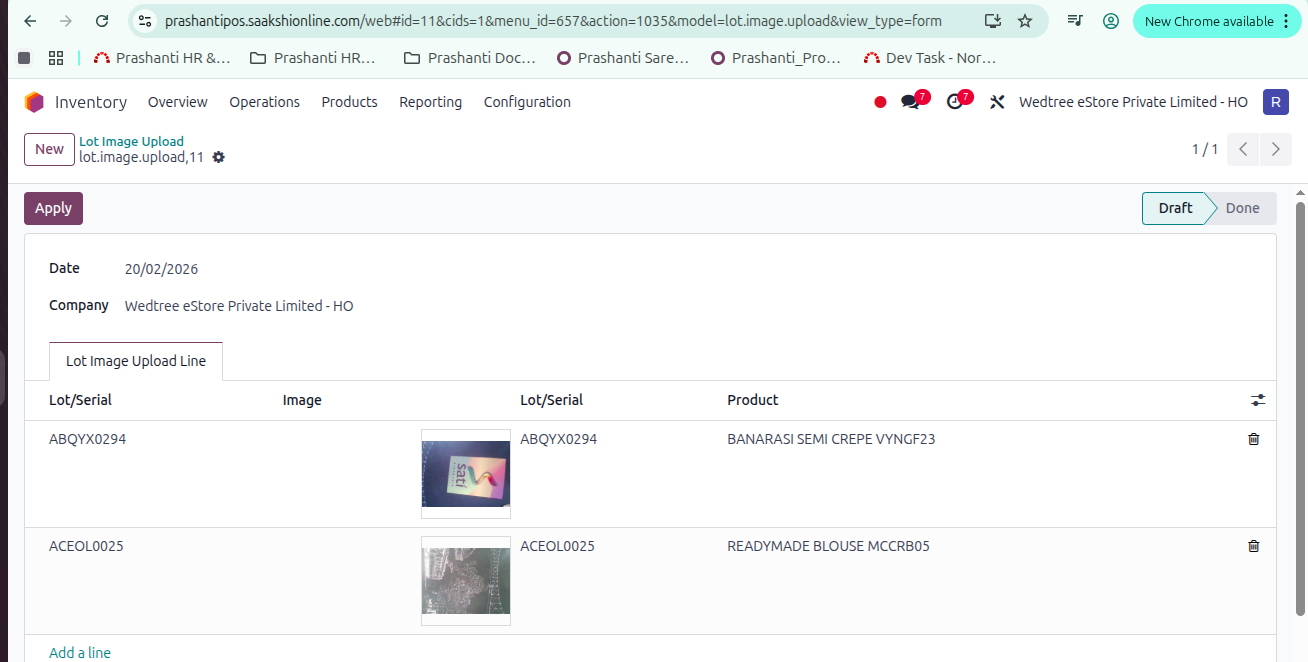Go to the next record arrow
1308x662 pixels.
tap(1275, 149)
